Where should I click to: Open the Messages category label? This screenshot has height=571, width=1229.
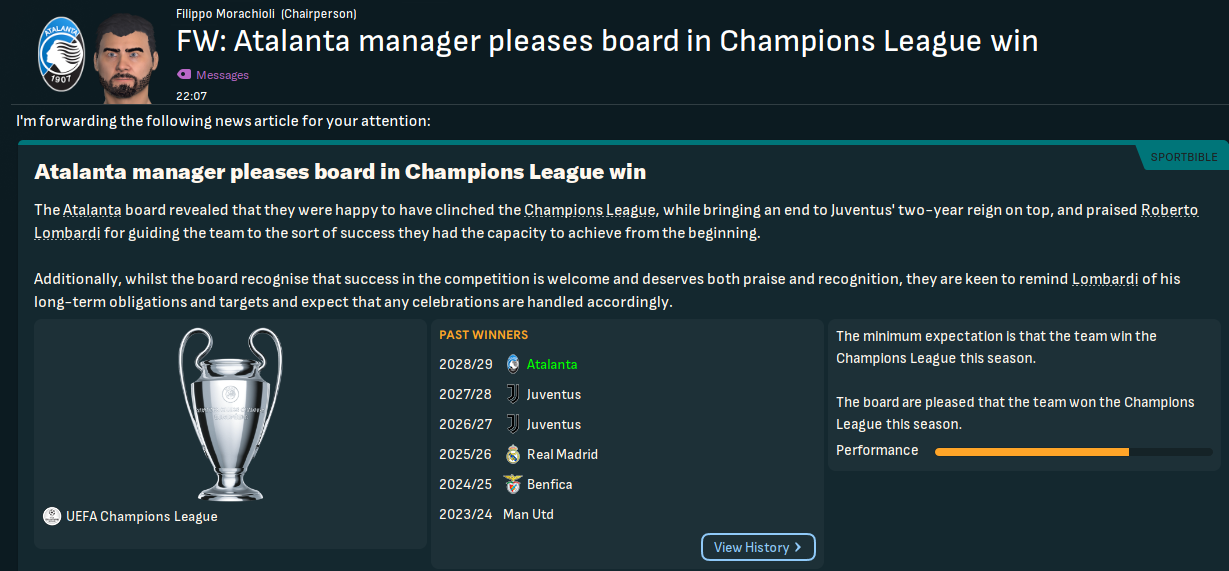[222, 75]
